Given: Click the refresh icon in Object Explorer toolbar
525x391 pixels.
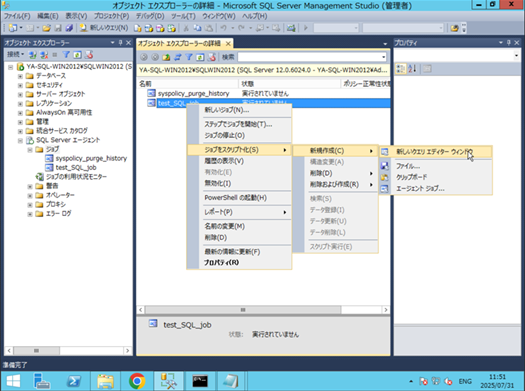Looking at the screenshot, I should click(x=77, y=55).
